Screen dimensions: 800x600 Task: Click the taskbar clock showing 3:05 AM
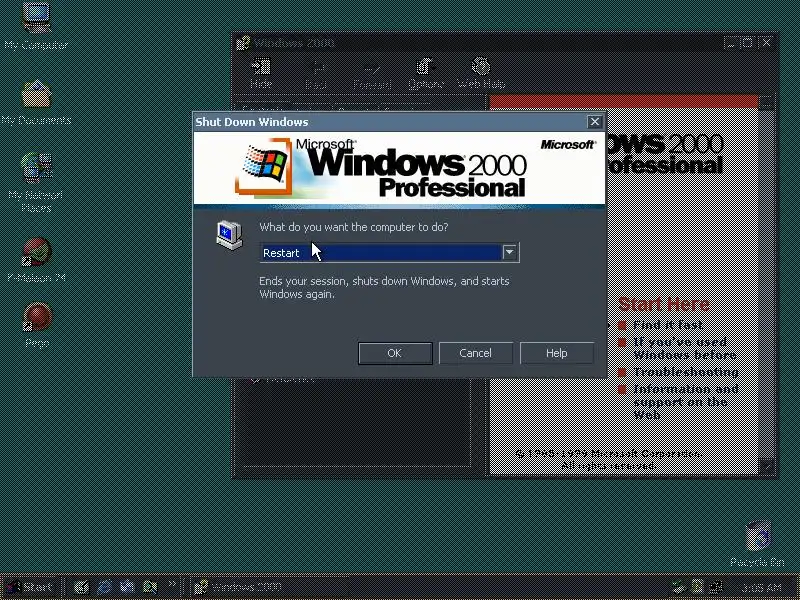(761, 588)
